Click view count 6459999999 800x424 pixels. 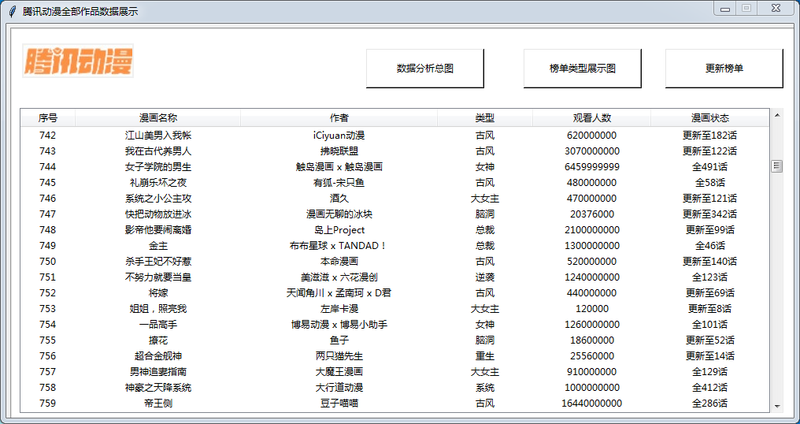pyautogui.click(x=592, y=167)
